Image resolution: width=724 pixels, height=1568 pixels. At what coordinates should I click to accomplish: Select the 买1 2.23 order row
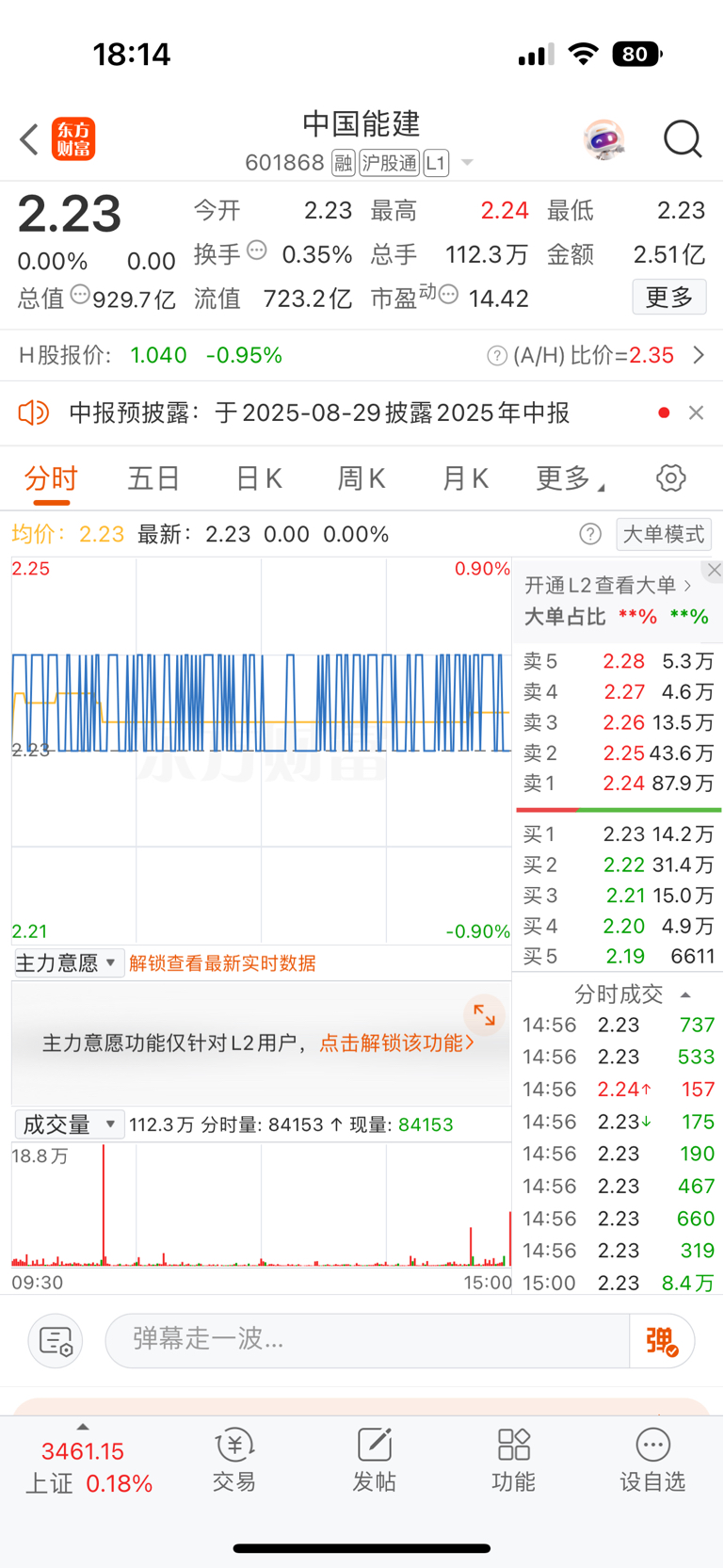(619, 834)
